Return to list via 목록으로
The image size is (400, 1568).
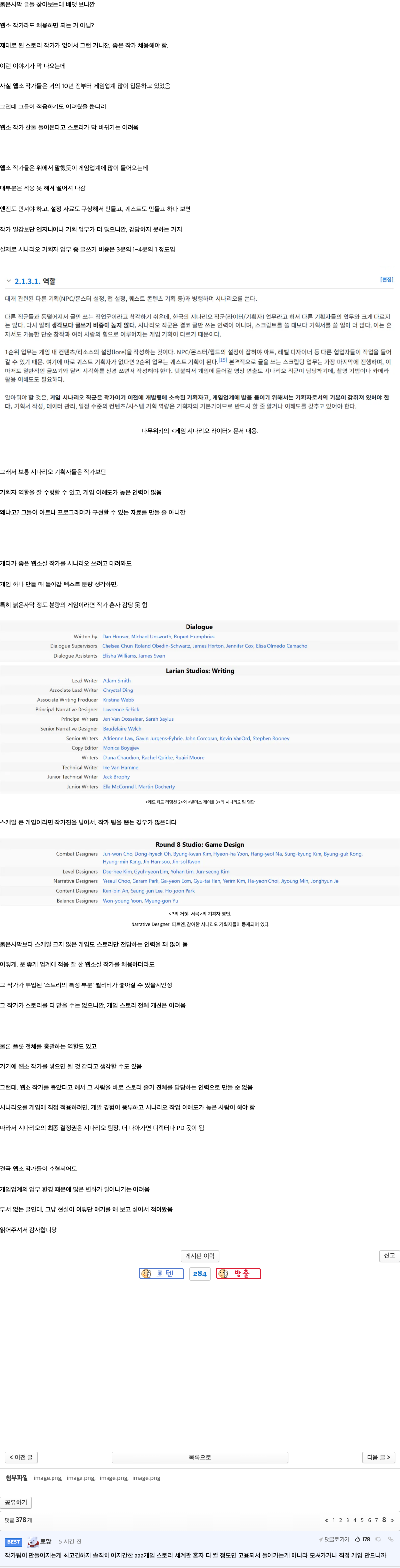pyautogui.click(x=200, y=1457)
